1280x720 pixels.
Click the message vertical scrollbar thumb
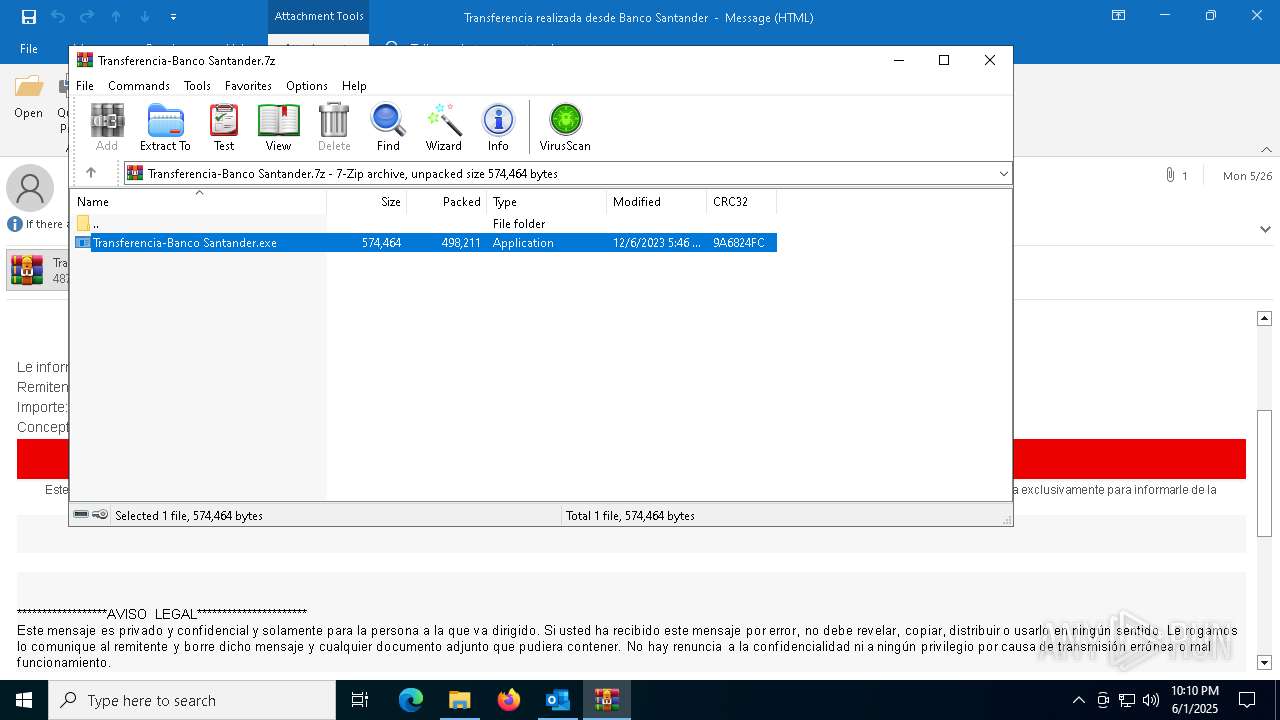(1264, 475)
